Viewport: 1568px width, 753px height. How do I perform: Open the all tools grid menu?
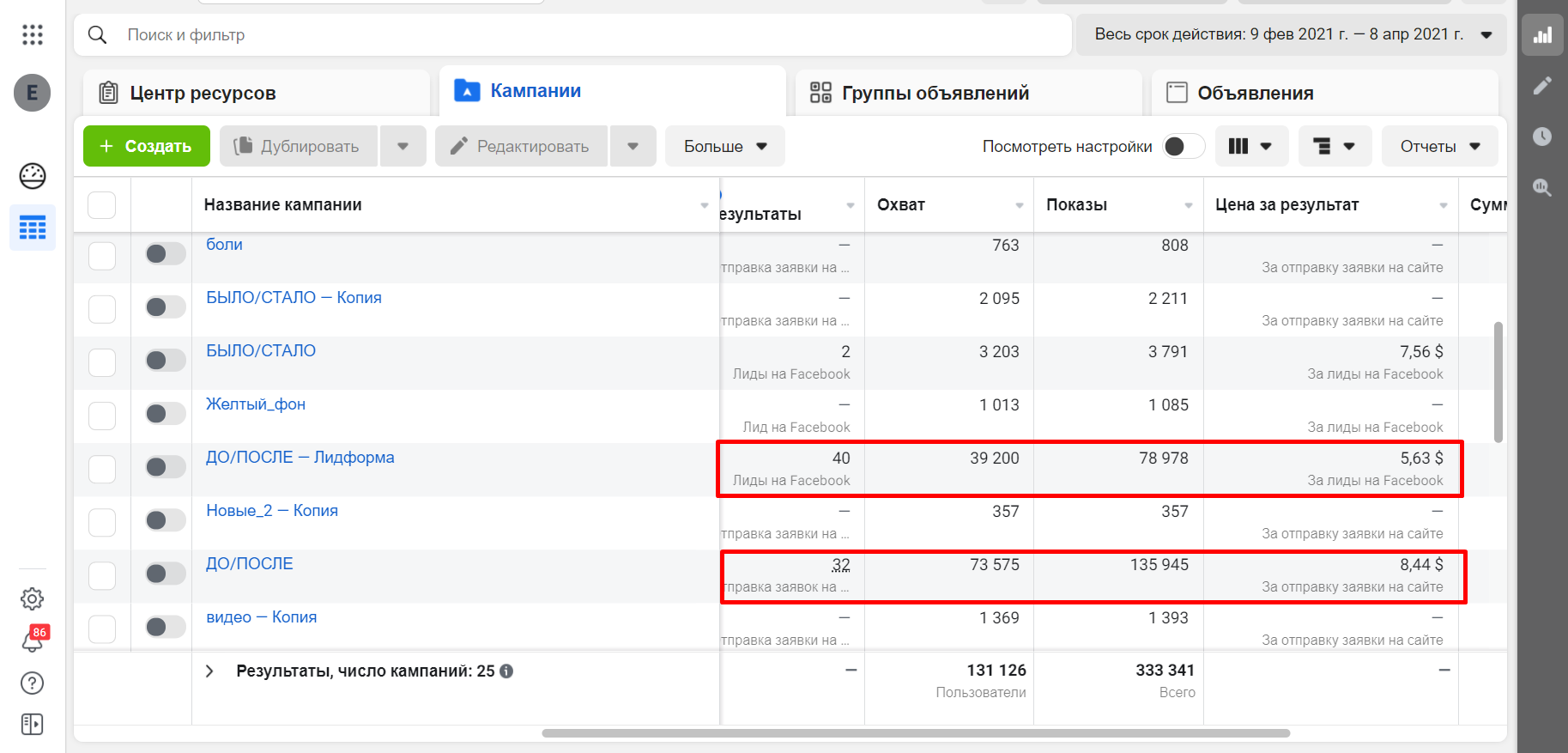point(33,34)
